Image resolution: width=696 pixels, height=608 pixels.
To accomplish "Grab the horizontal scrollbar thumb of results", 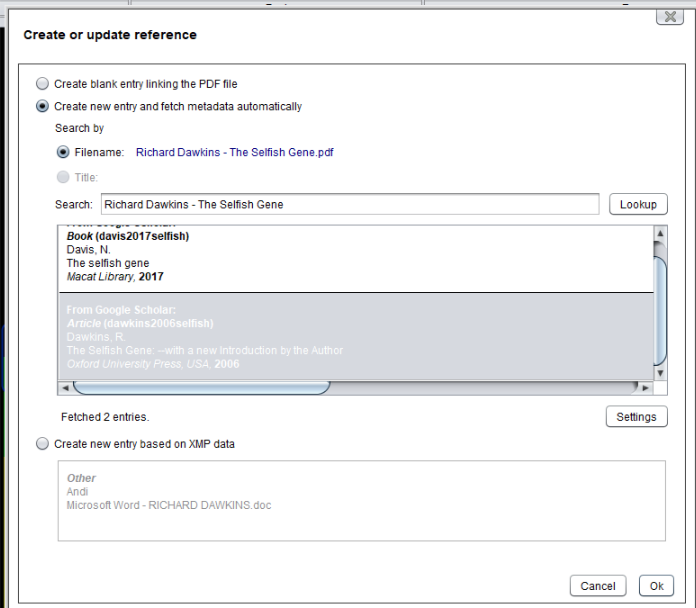I will (202, 388).
